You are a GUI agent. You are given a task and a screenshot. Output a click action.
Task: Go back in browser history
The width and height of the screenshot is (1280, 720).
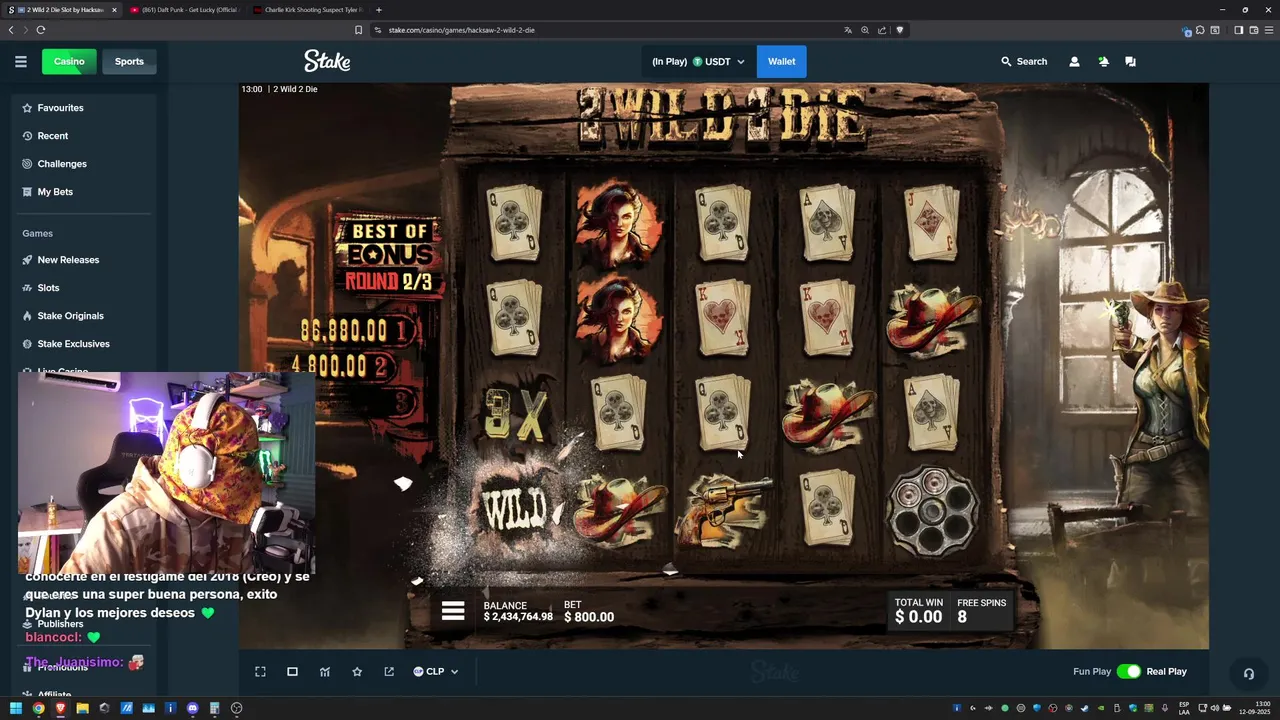click(x=11, y=30)
